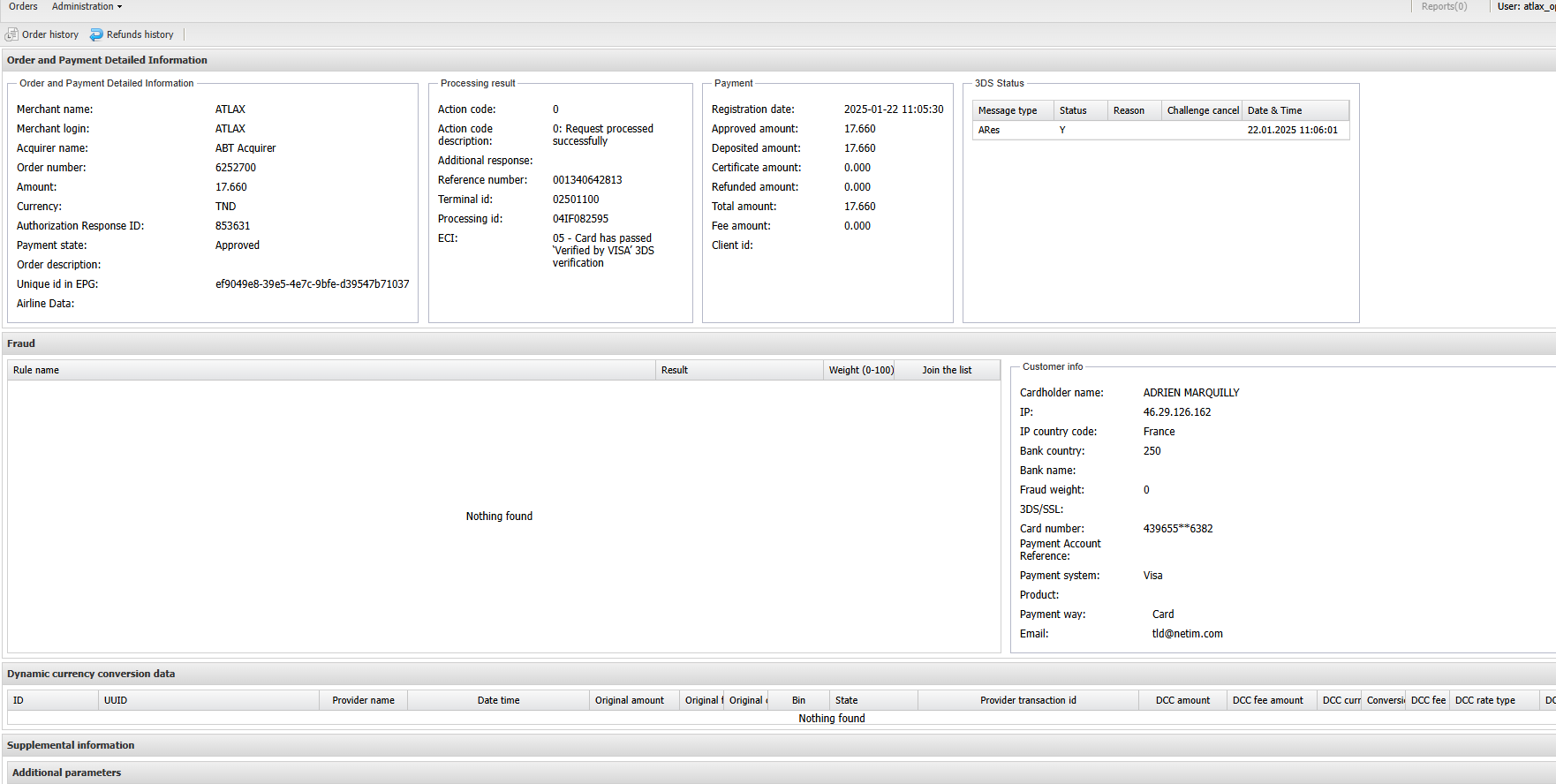
Task: Click the Refunds history button label
Action: pyautogui.click(x=140, y=34)
